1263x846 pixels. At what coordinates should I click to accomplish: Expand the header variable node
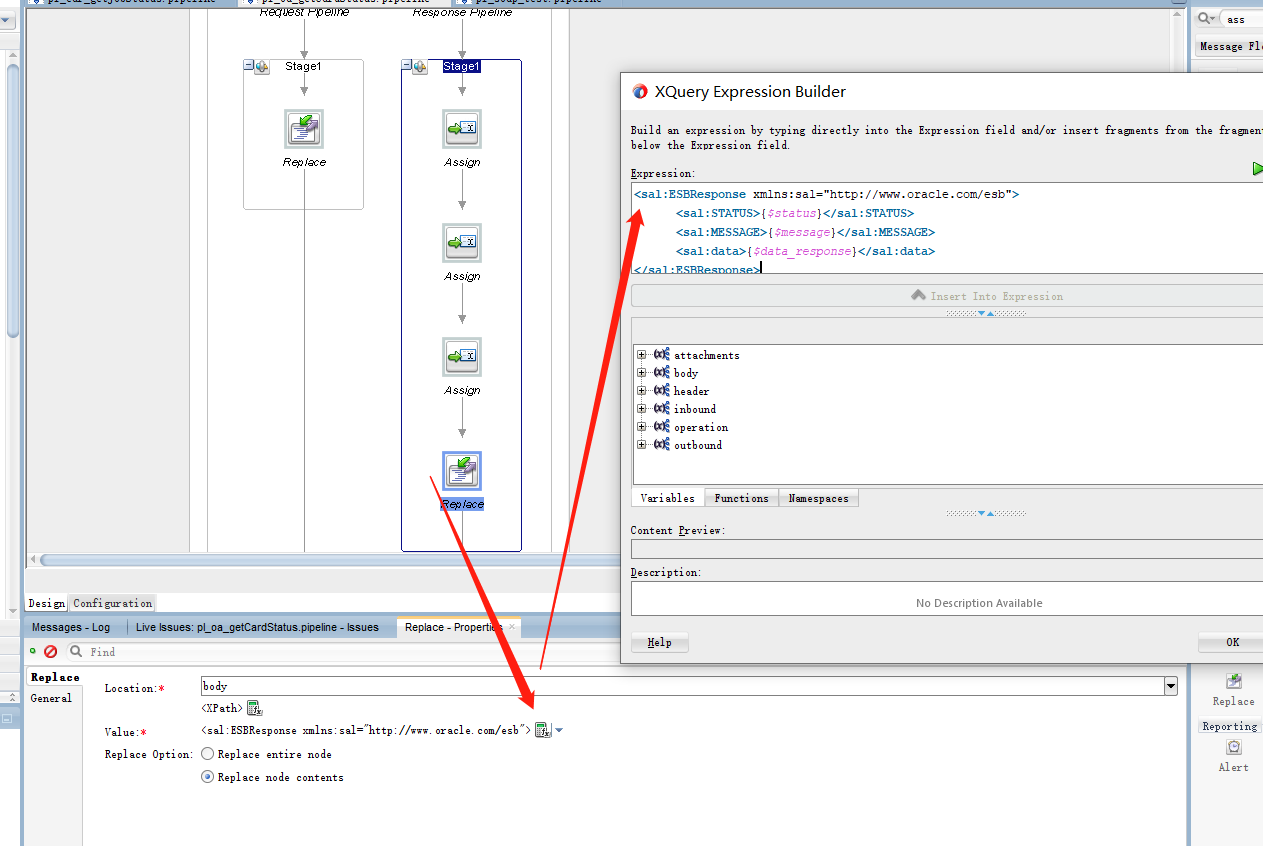point(642,391)
